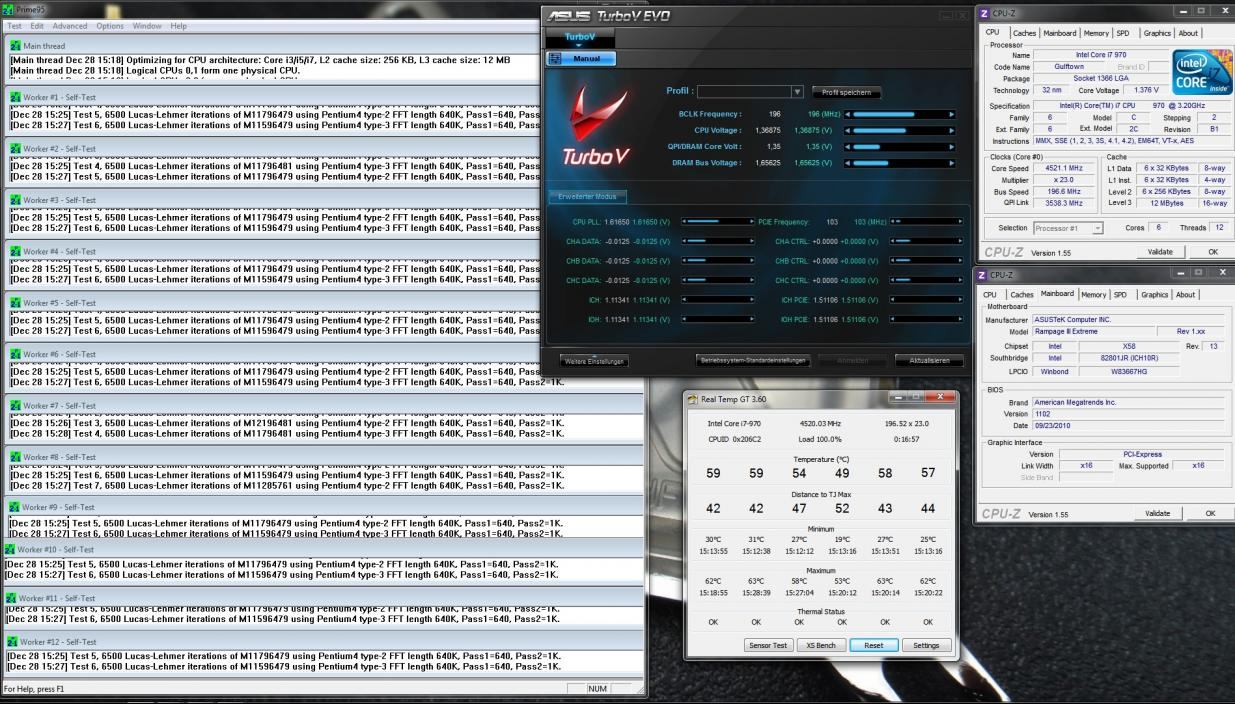Click the Worker #12 Self-Test window icon
1235x704 pixels.
click(x=11, y=642)
